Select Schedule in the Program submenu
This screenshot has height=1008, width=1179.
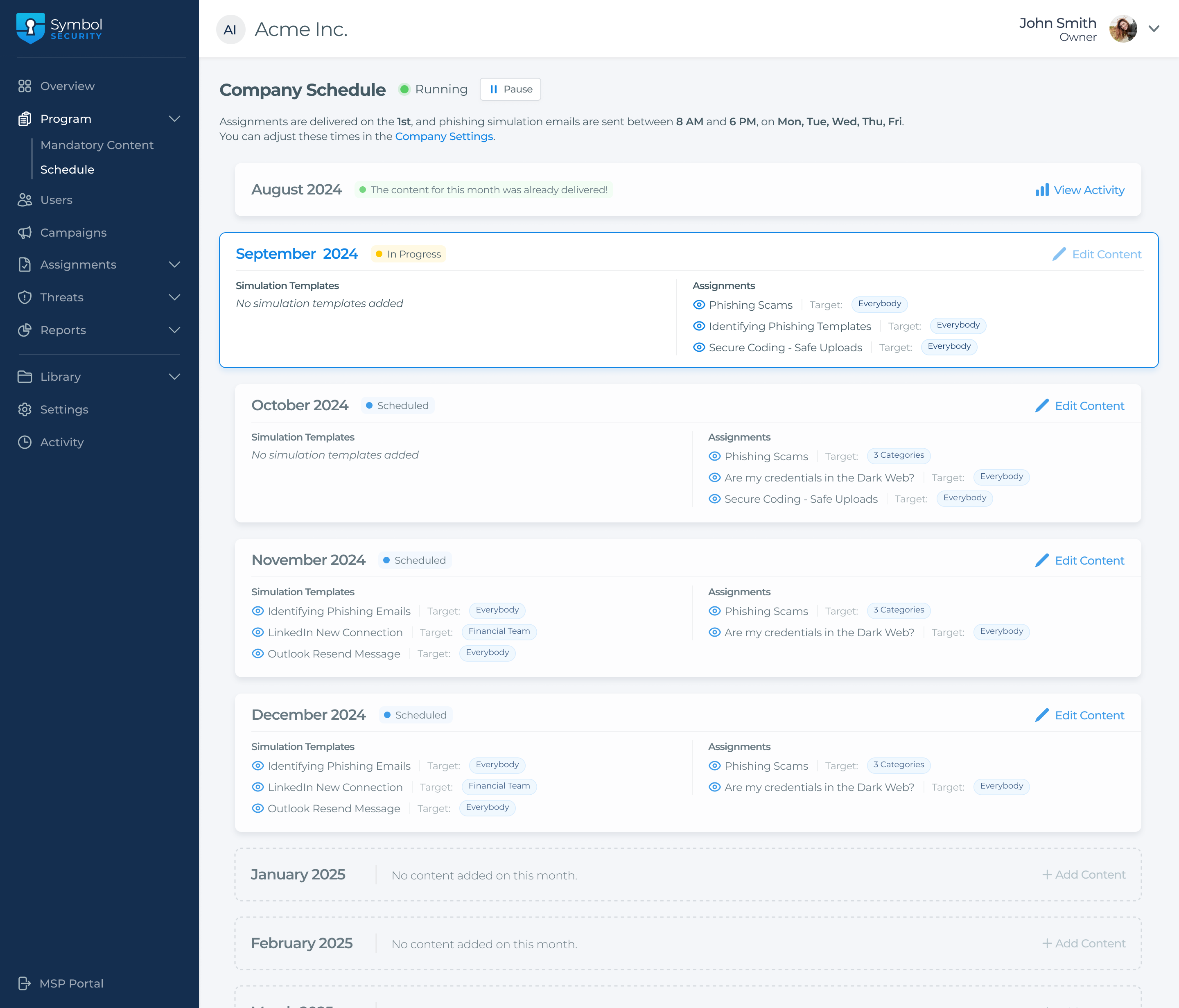click(x=67, y=170)
